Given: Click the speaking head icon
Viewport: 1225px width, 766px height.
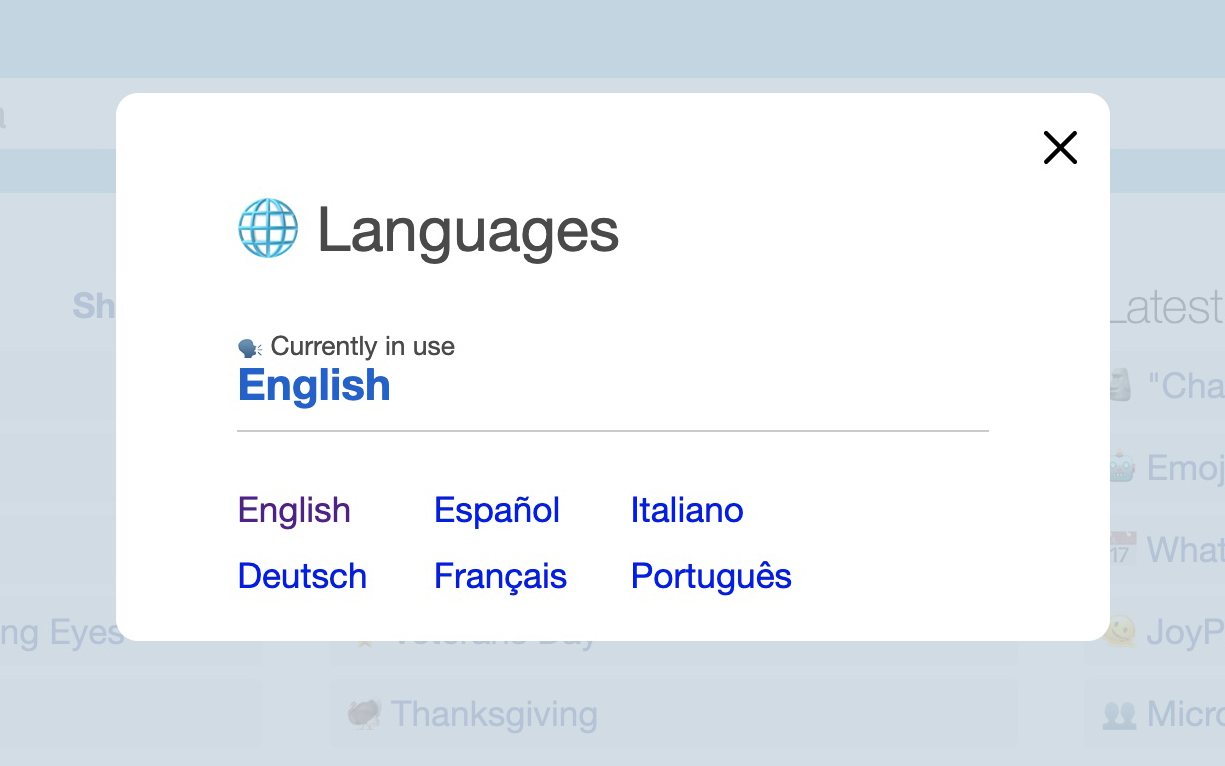Looking at the screenshot, I should [x=249, y=348].
